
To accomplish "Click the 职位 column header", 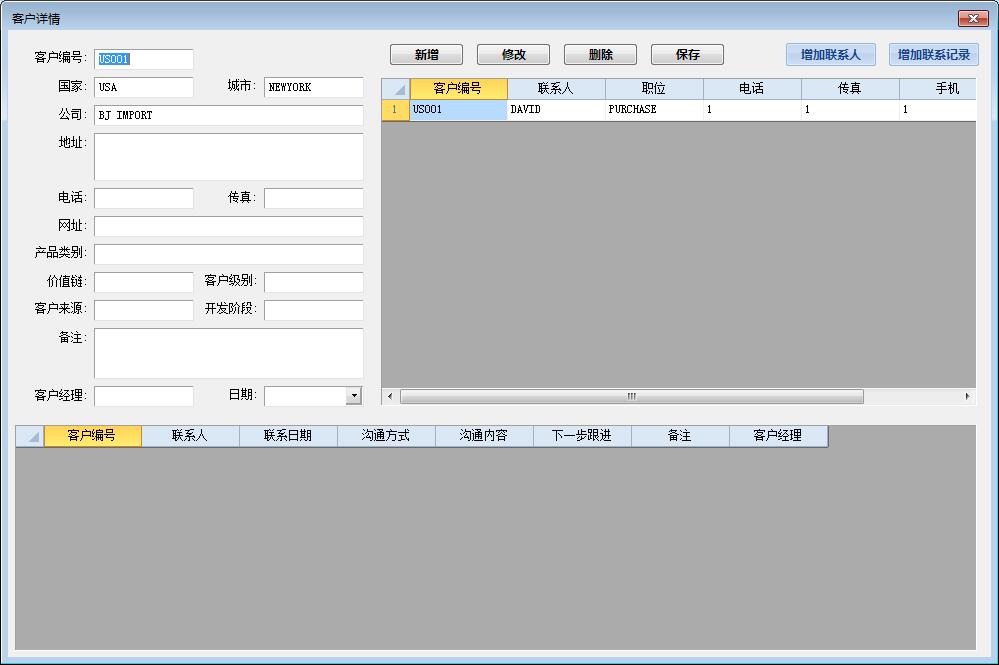I will coord(654,89).
